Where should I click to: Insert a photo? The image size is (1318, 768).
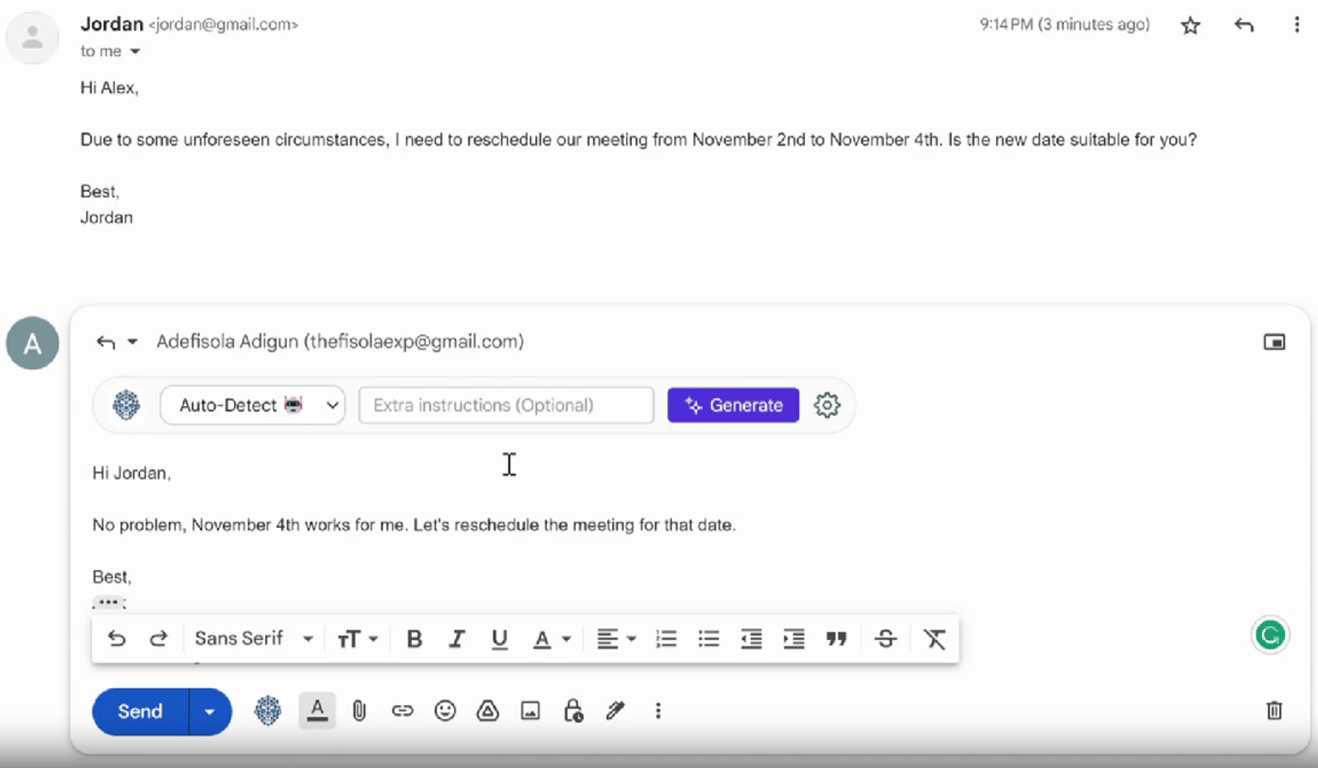click(530, 711)
